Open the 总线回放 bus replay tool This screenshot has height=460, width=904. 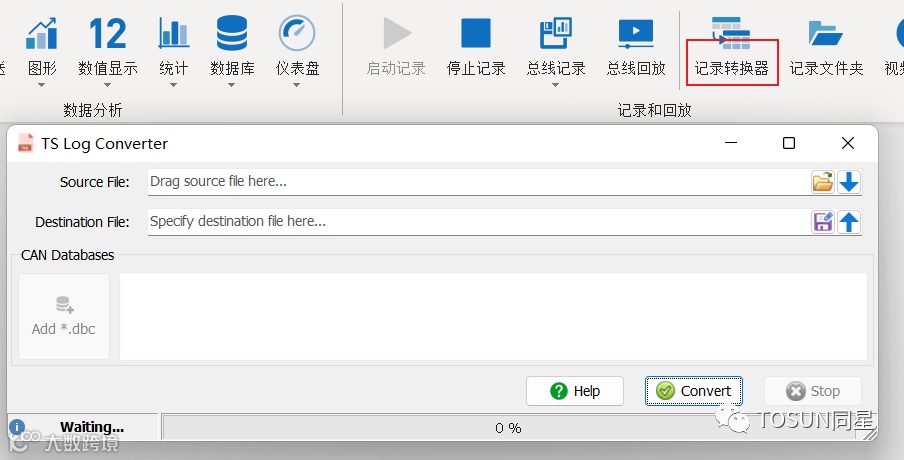click(x=636, y=46)
